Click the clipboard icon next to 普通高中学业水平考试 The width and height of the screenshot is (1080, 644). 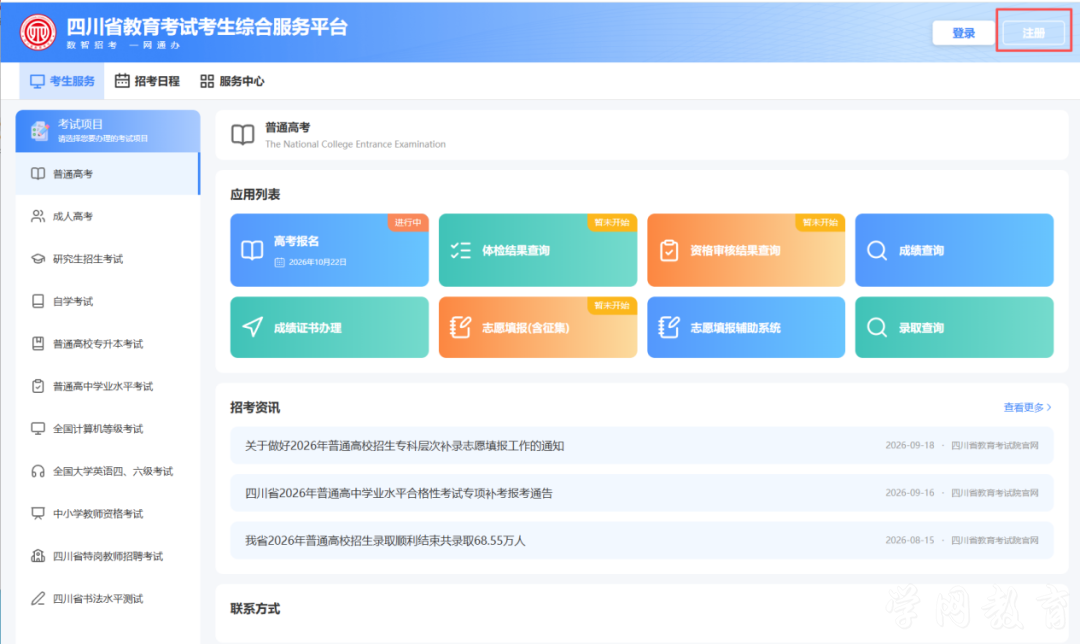click(38, 386)
